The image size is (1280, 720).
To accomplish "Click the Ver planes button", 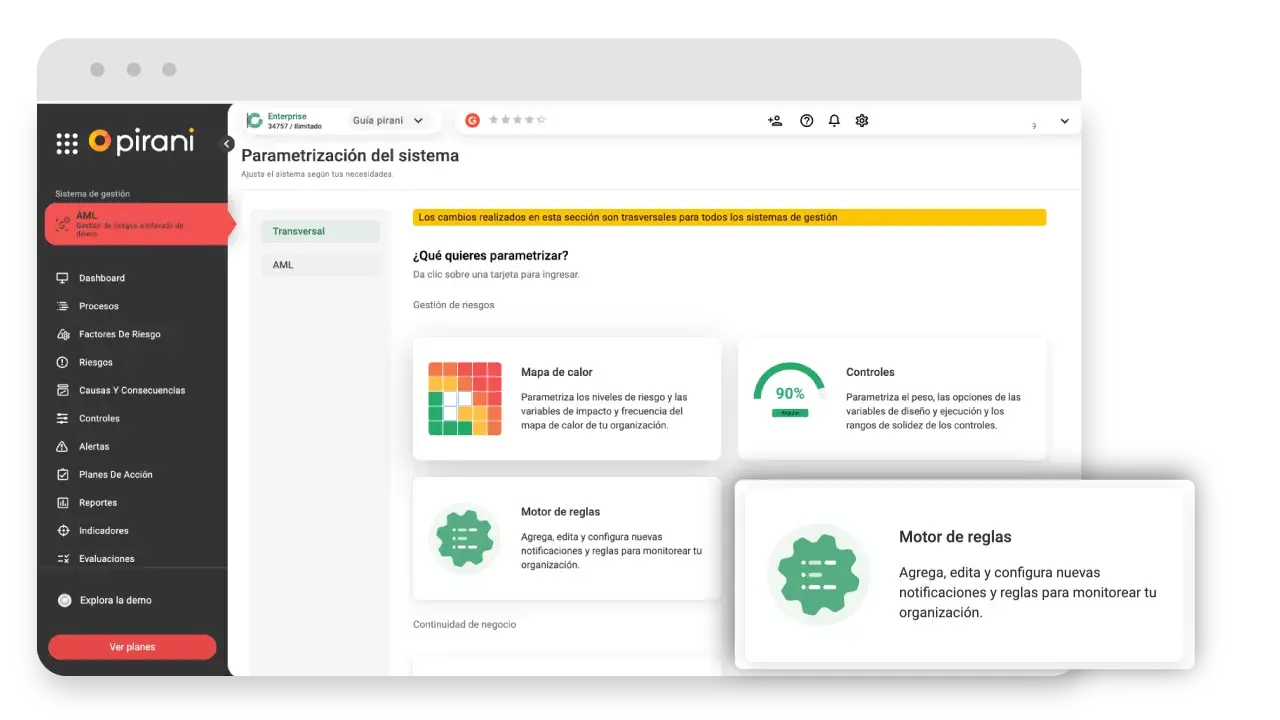I will click(132, 647).
